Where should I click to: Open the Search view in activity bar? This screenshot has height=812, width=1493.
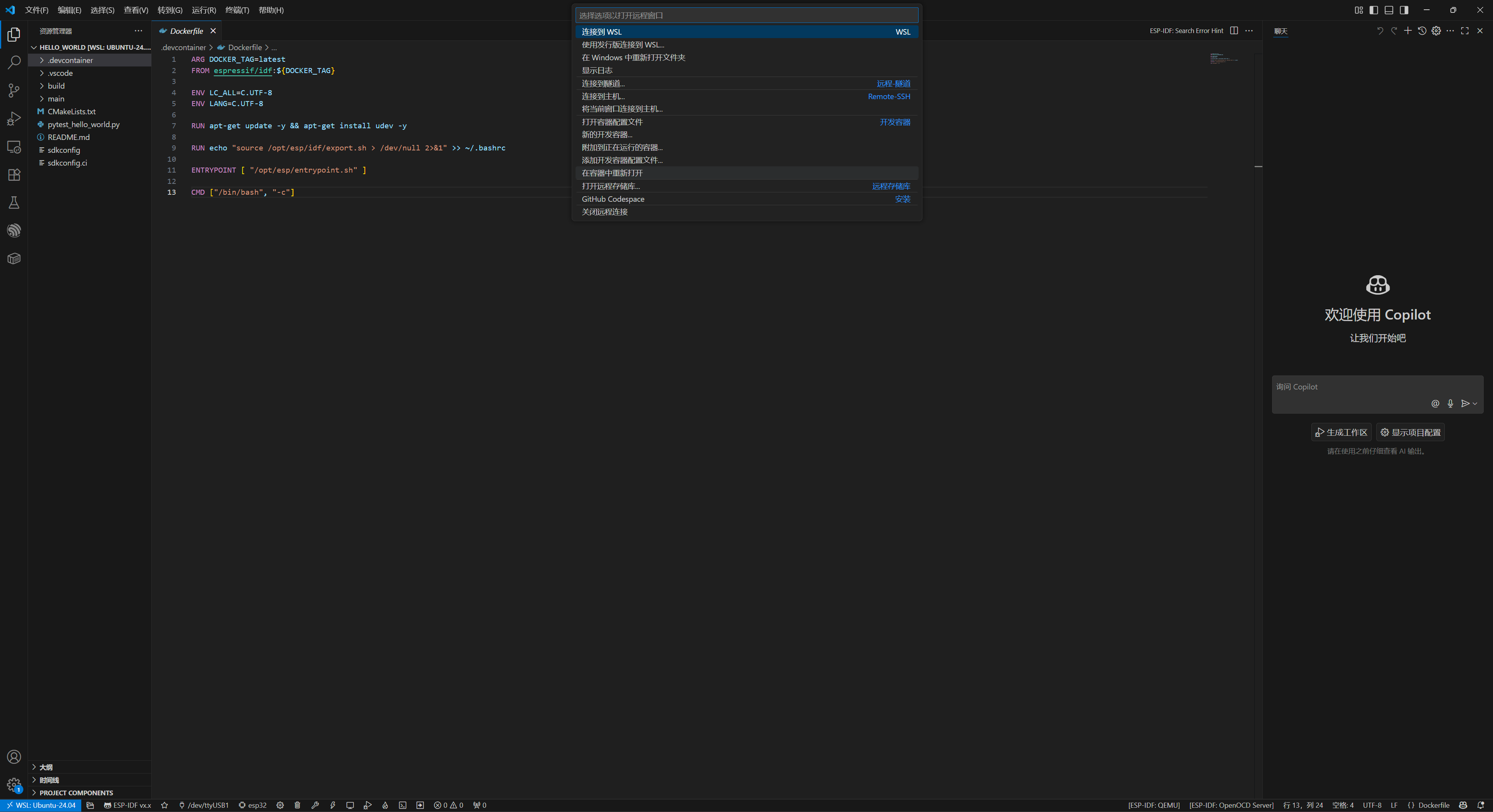tap(14, 62)
